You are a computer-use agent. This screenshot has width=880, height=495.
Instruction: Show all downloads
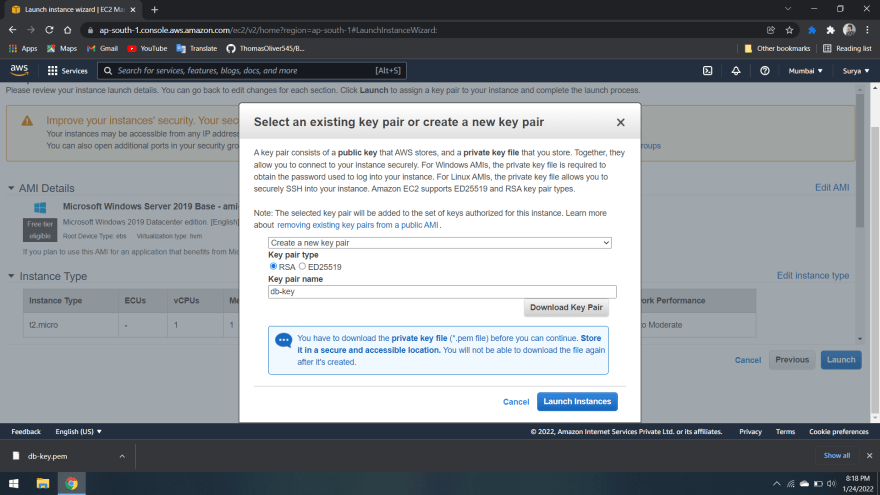836,456
